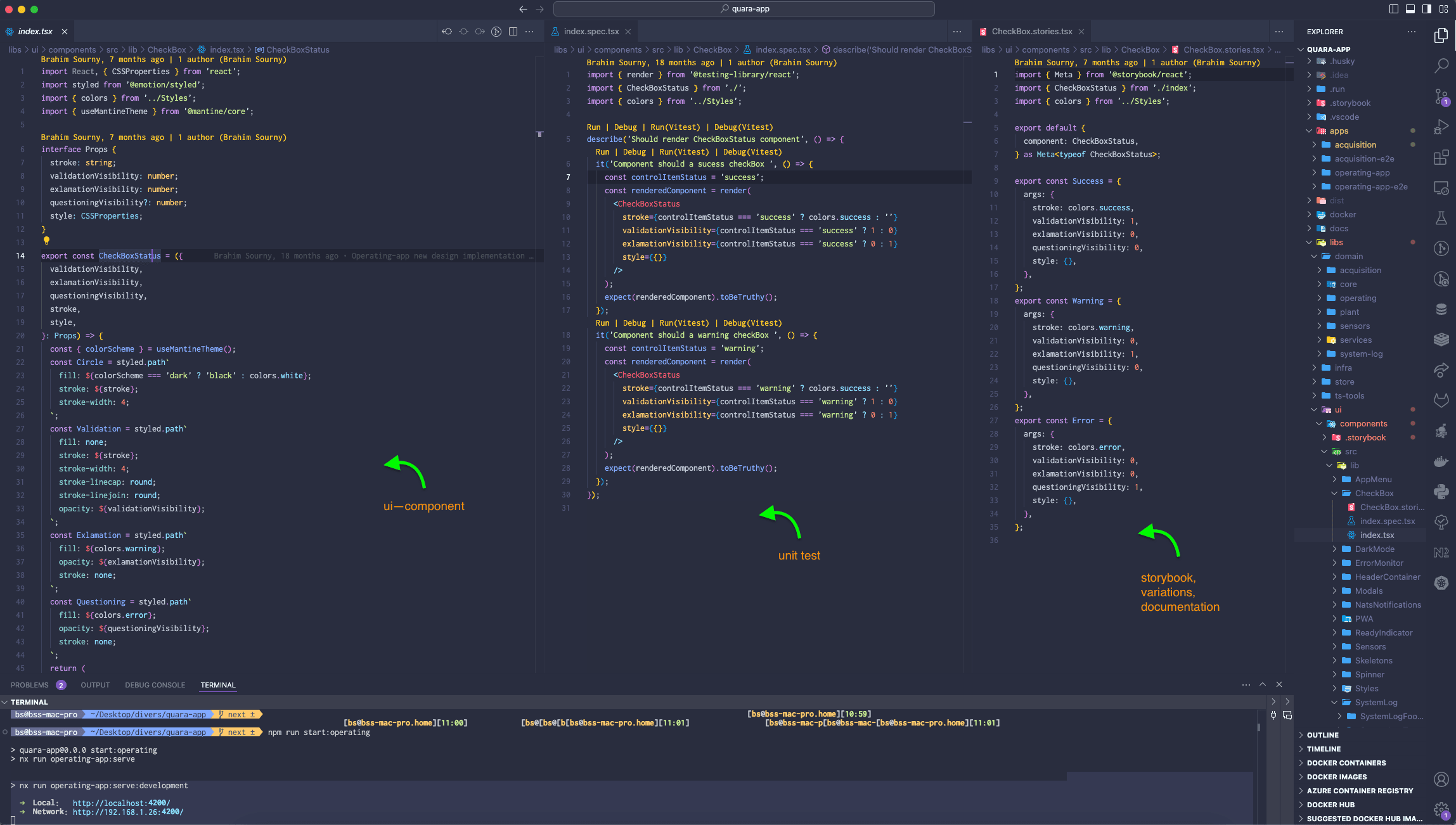Open Remote Explorer in activity bar
The image size is (1456, 825).
click(x=1441, y=188)
